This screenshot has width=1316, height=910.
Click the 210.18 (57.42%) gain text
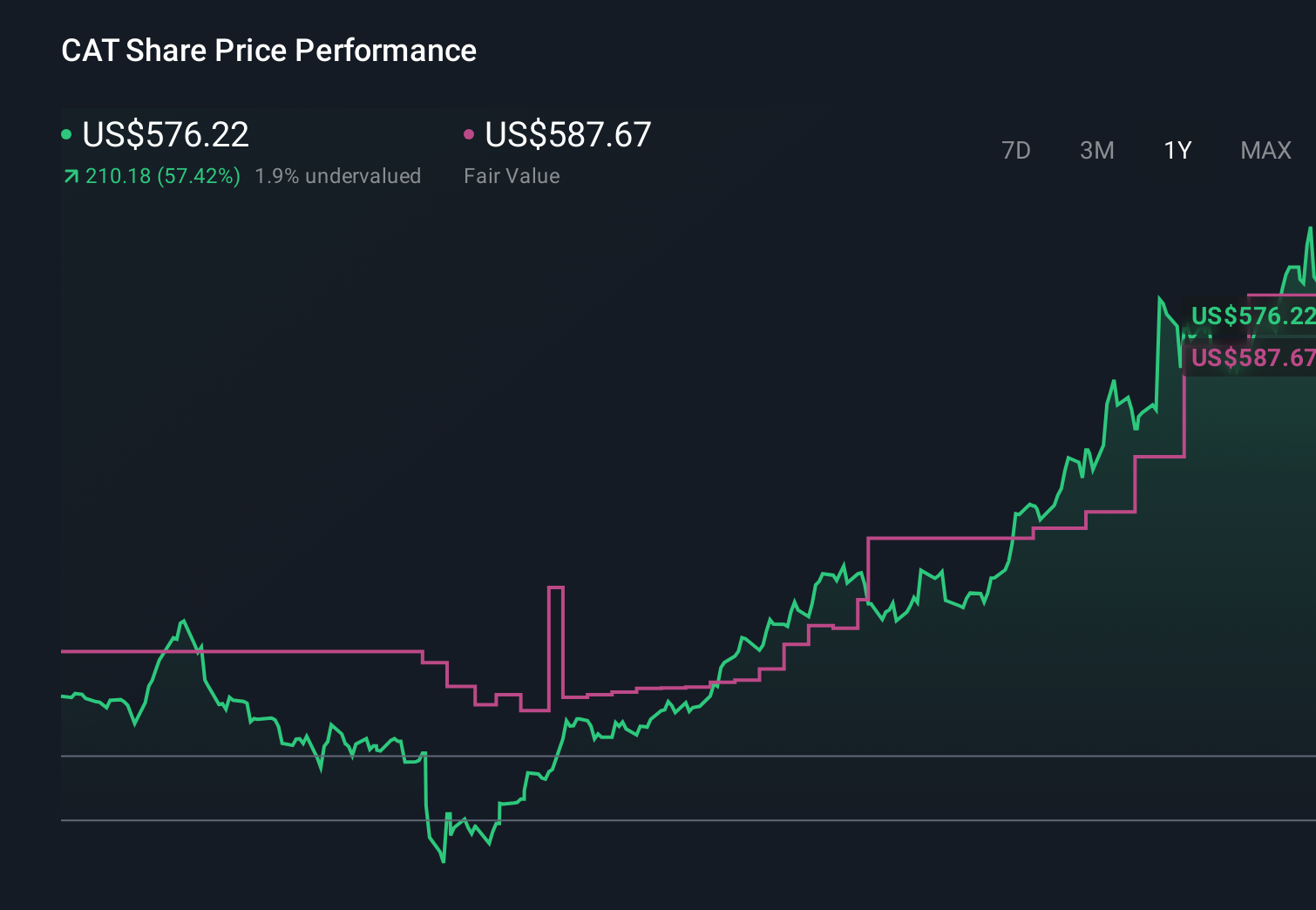tap(164, 175)
